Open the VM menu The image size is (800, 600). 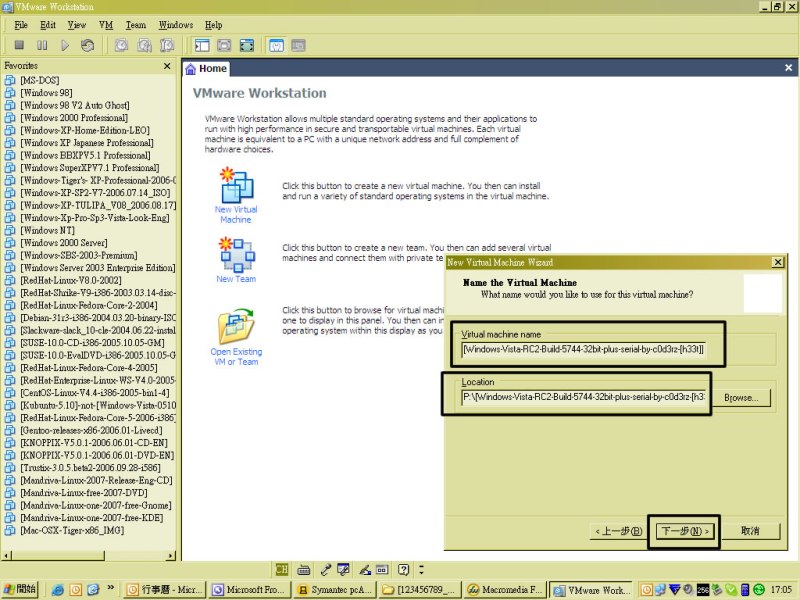[106, 24]
